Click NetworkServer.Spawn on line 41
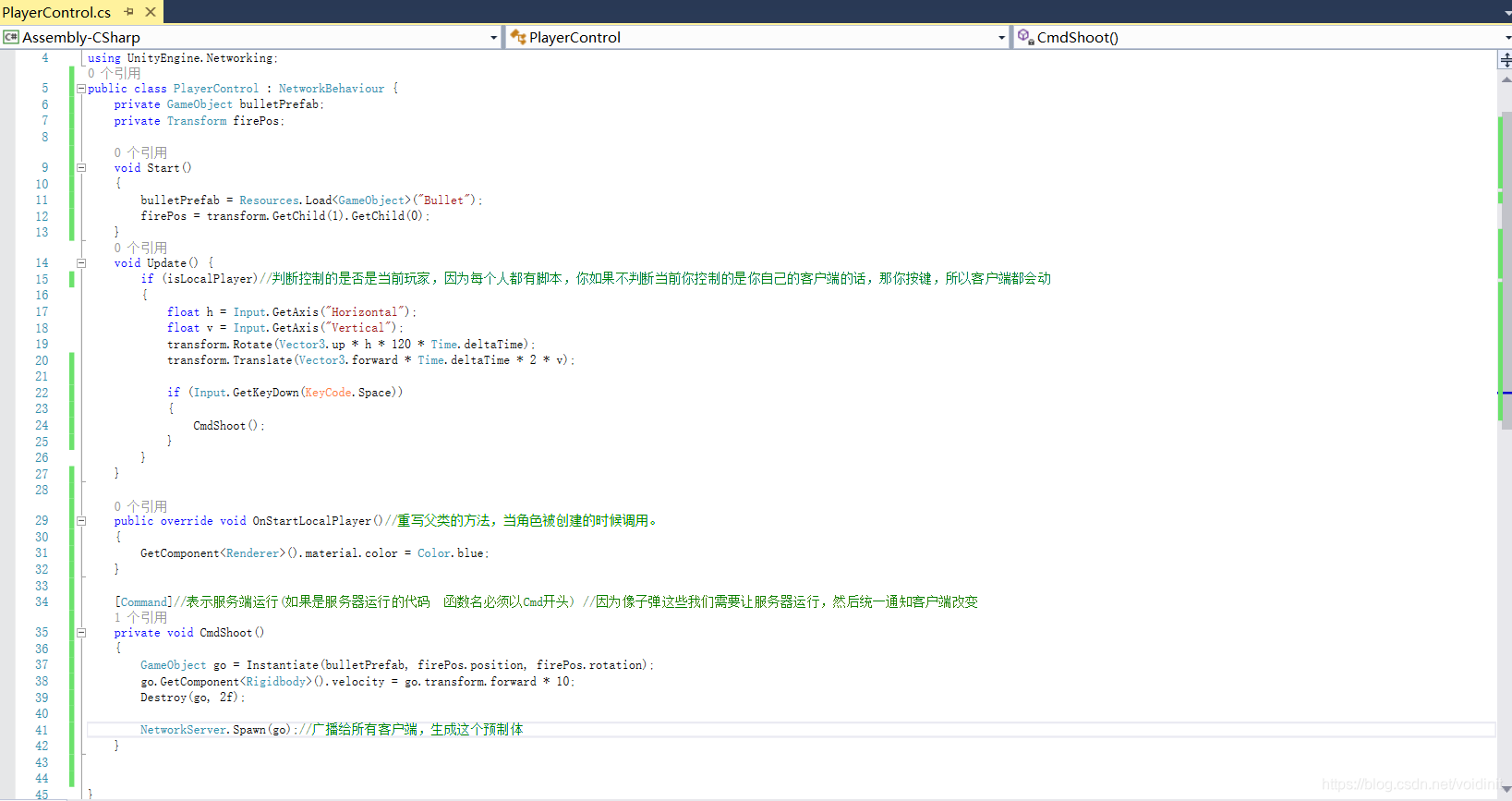This screenshot has width=1512, height=801. (x=203, y=730)
